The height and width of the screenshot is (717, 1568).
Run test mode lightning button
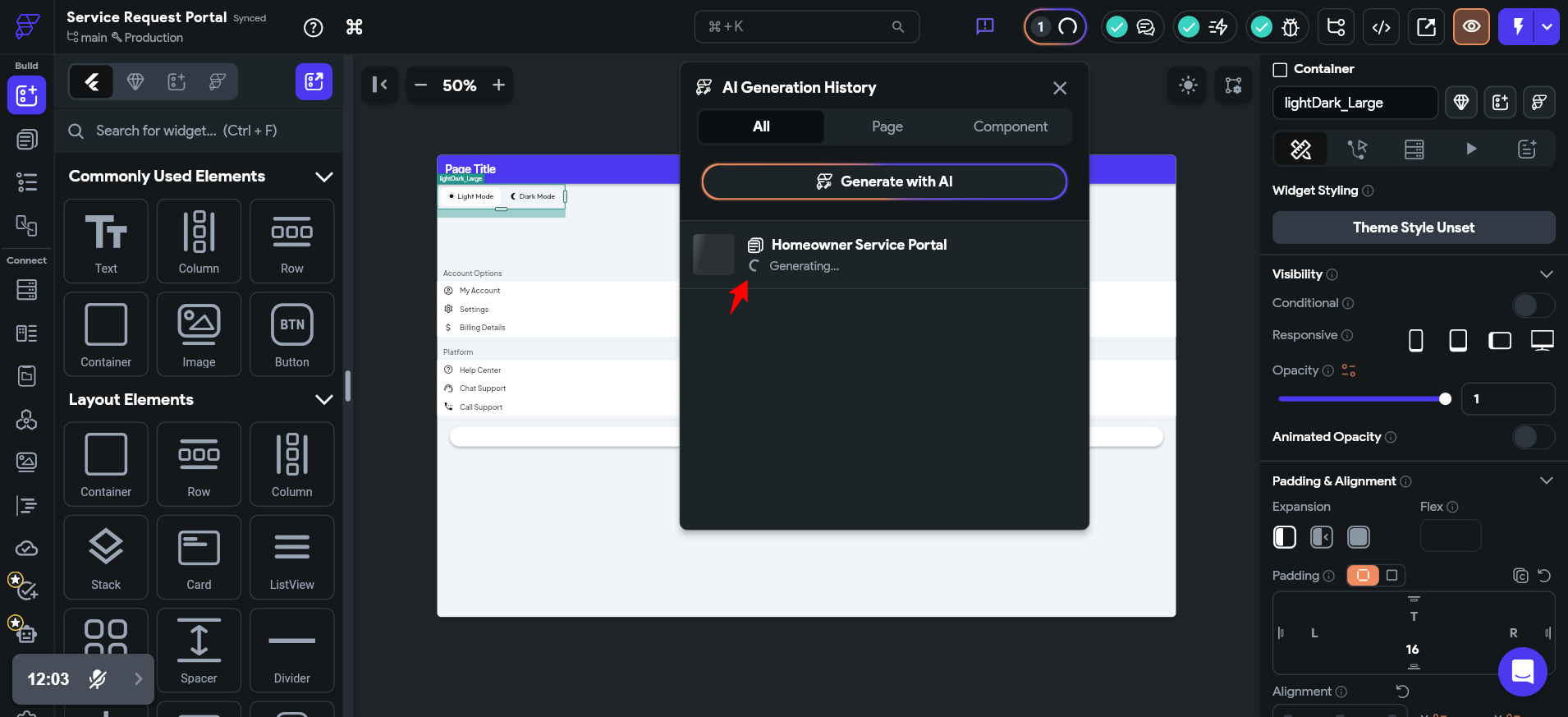pyautogui.click(x=1517, y=27)
